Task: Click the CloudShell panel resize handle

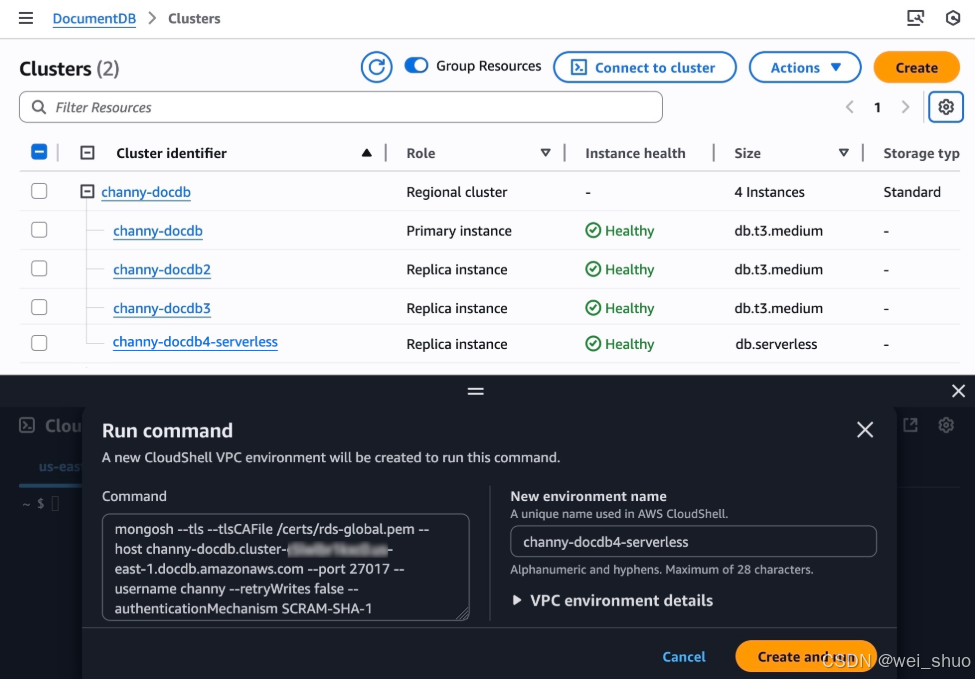Action: coord(476,391)
